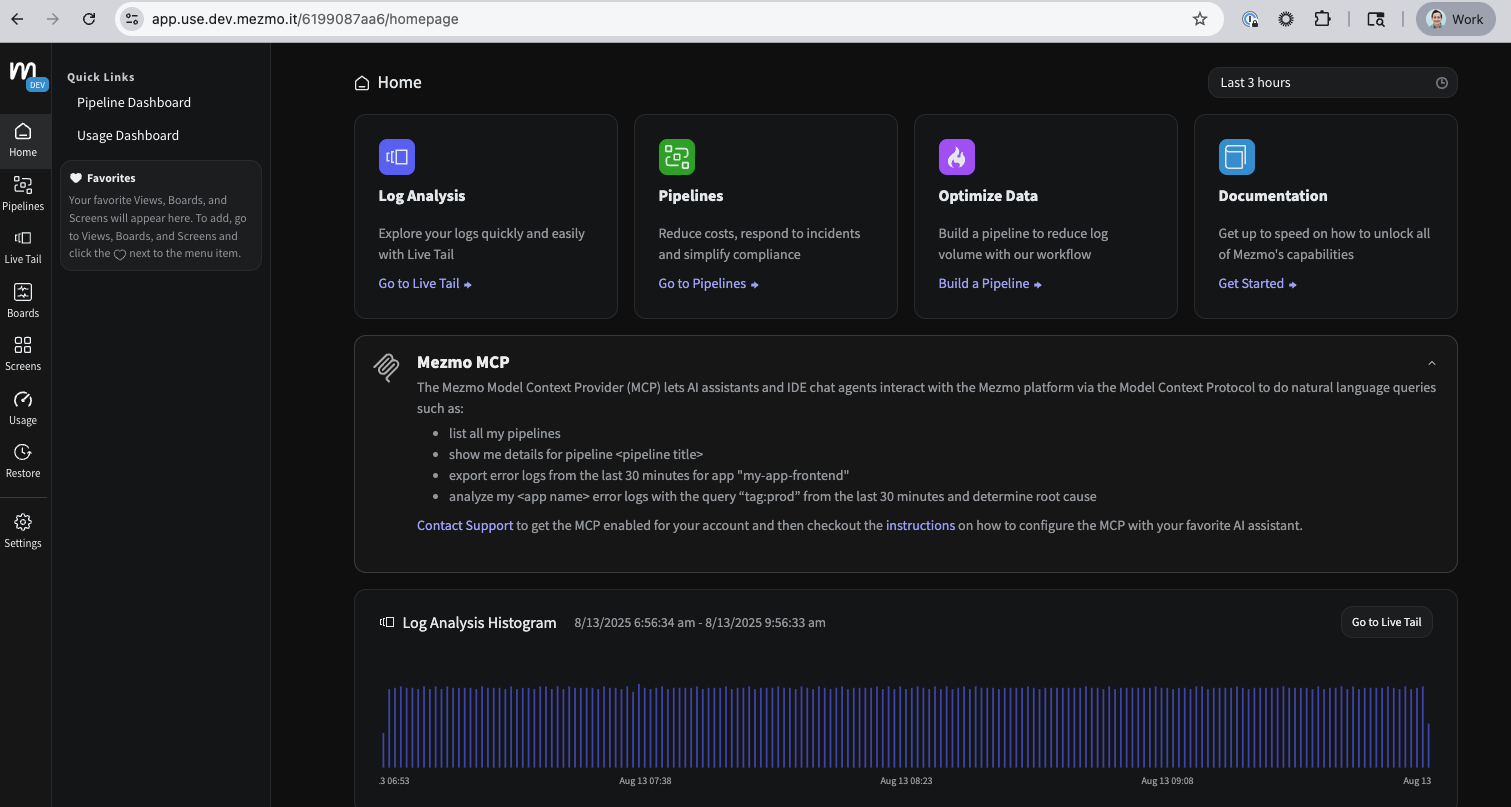The height and width of the screenshot is (807, 1511).
Task: Open the browser Extensions puzzle icon
Action: [x=1323, y=19]
